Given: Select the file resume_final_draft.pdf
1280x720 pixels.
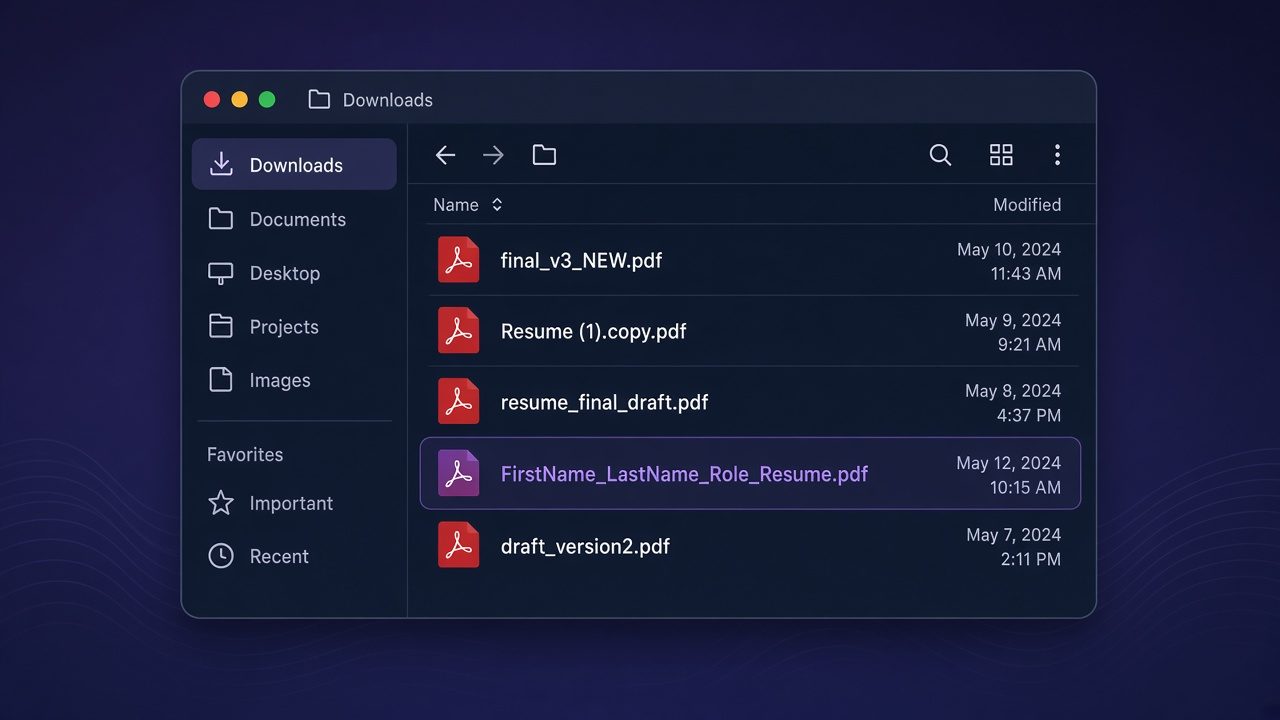Looking at the screenshot, I should (604, 402).
